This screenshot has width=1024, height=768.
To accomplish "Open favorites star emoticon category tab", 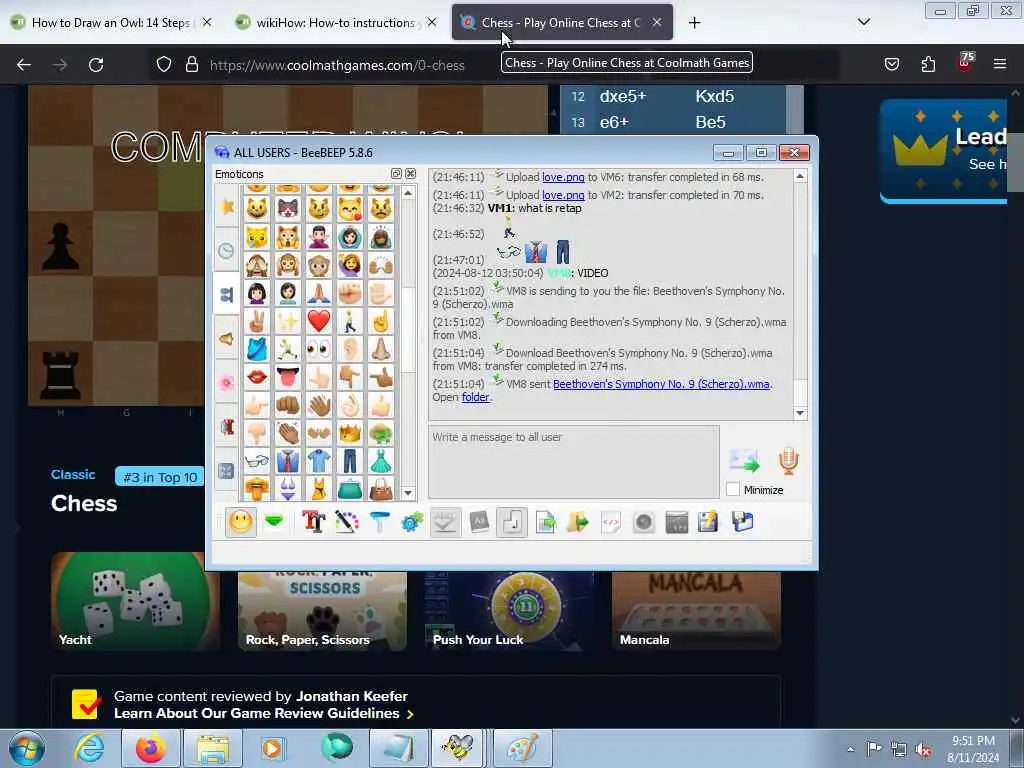I will 227,206.
